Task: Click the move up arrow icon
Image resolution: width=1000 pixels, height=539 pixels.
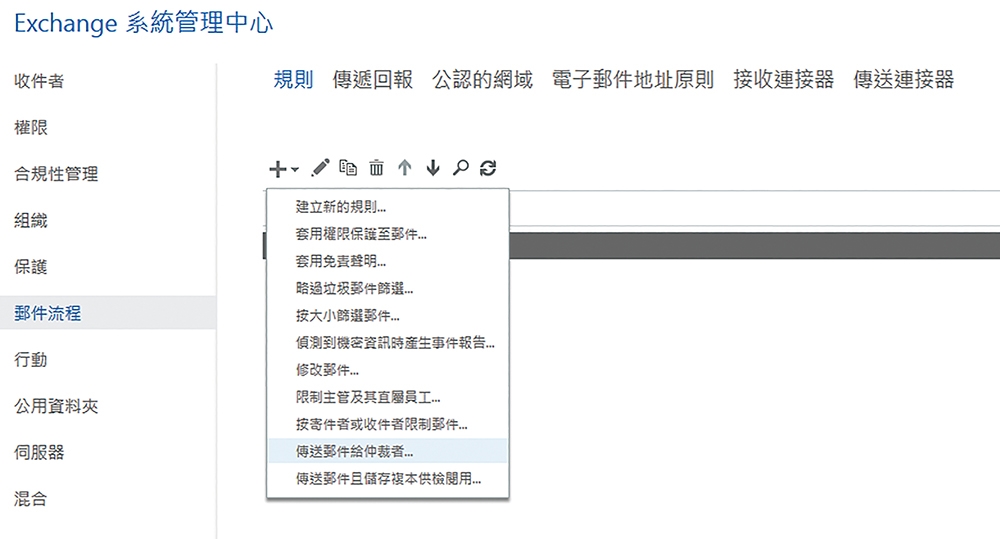Action: click(404, 168)
